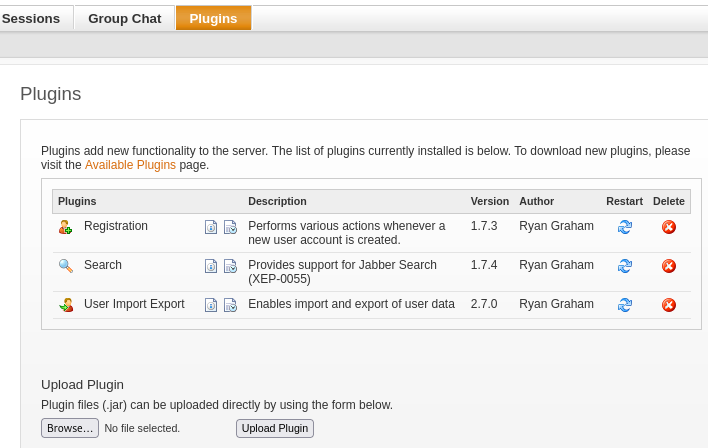Open the Group Chat tab

pyautogui.click(x=124, y=18)
